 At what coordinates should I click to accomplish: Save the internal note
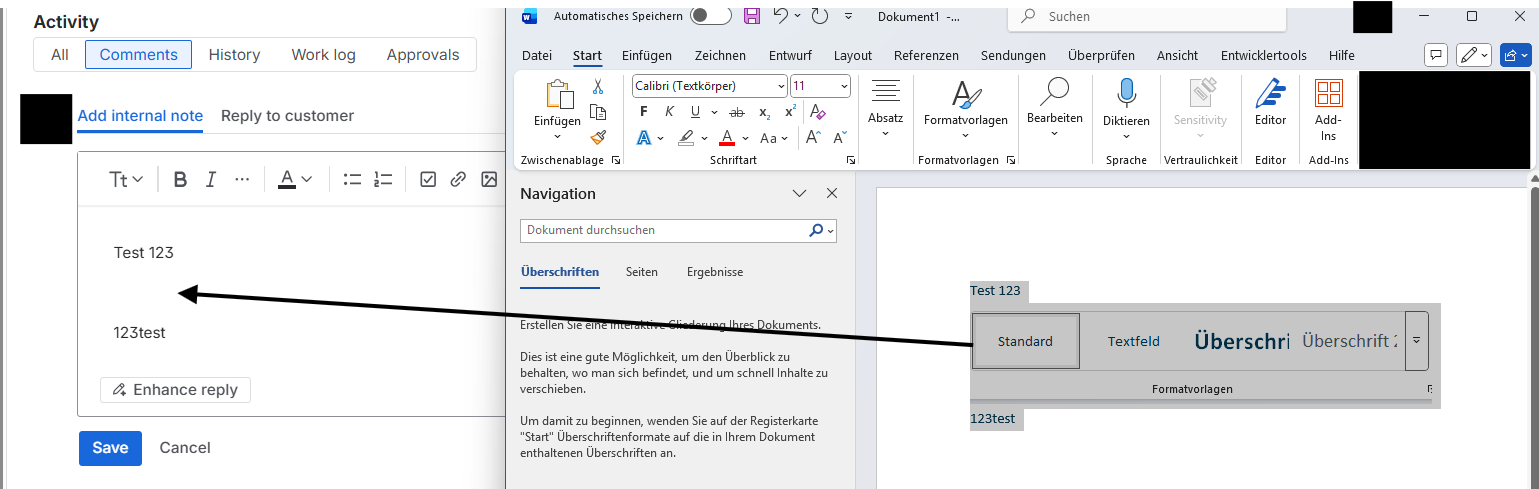click(x=110, y=448)
